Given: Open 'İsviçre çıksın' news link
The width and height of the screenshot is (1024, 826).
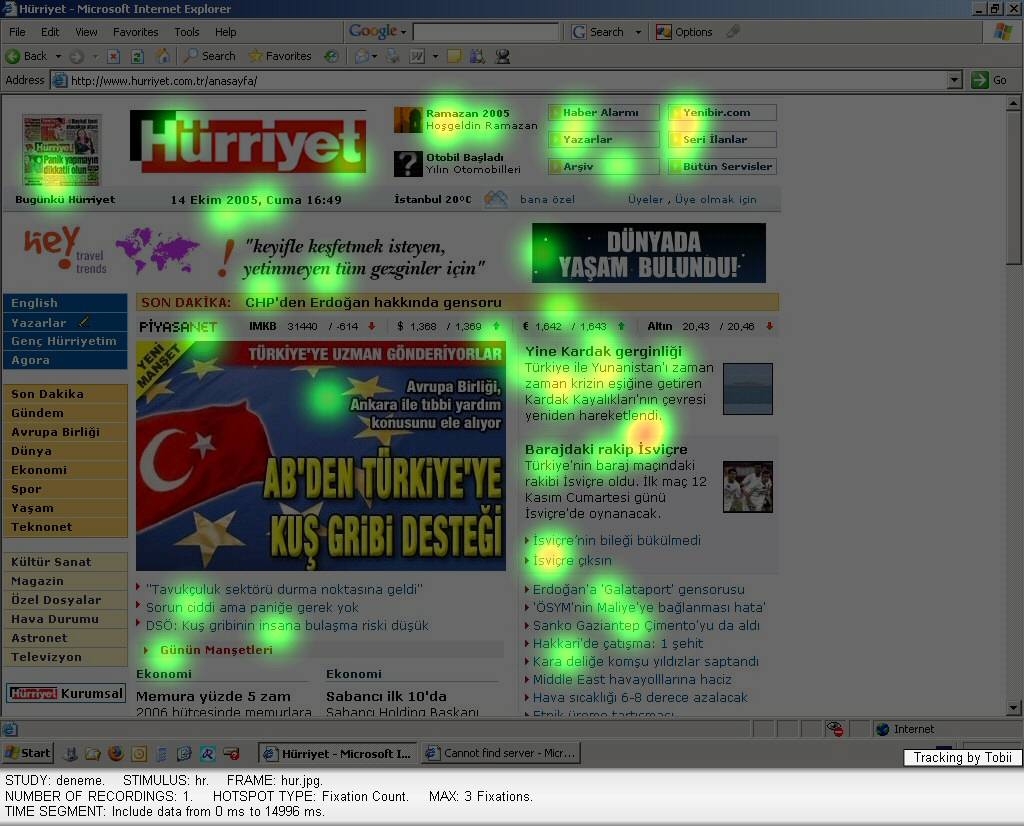Looking at the screenshot, I should [x=572, y=560].
